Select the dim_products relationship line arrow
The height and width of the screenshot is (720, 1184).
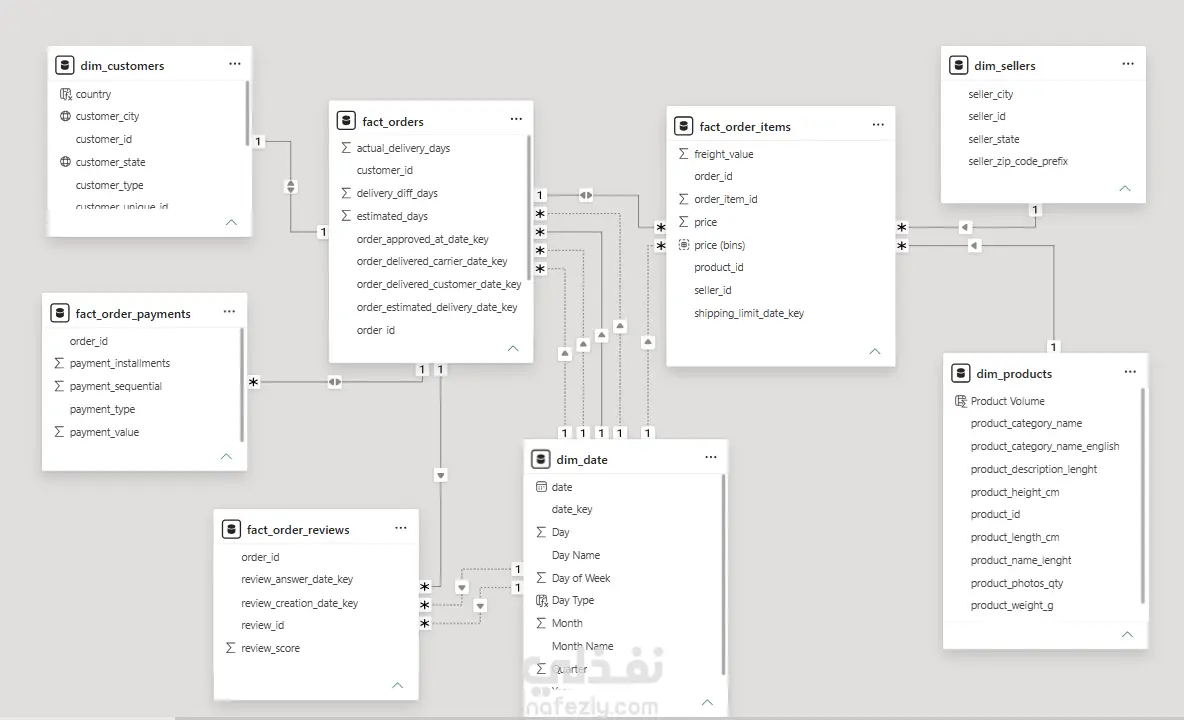click(974, 245)
